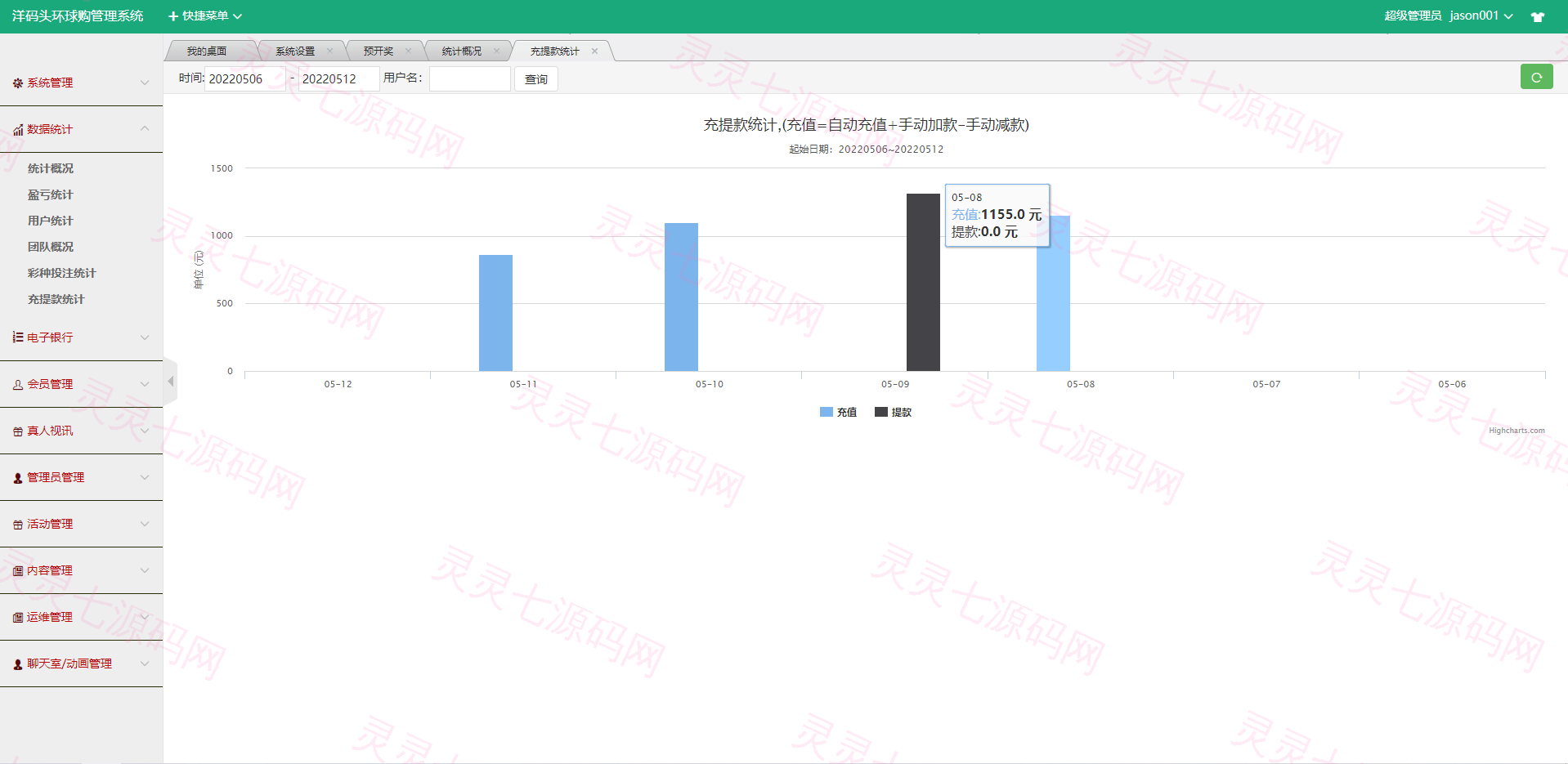Image resolution: width=1568 pixels, height=764 pixels.
Task: Collapse the sidebar with the left arrow handle
Action: pyautogui.click(x=170, y=382)
